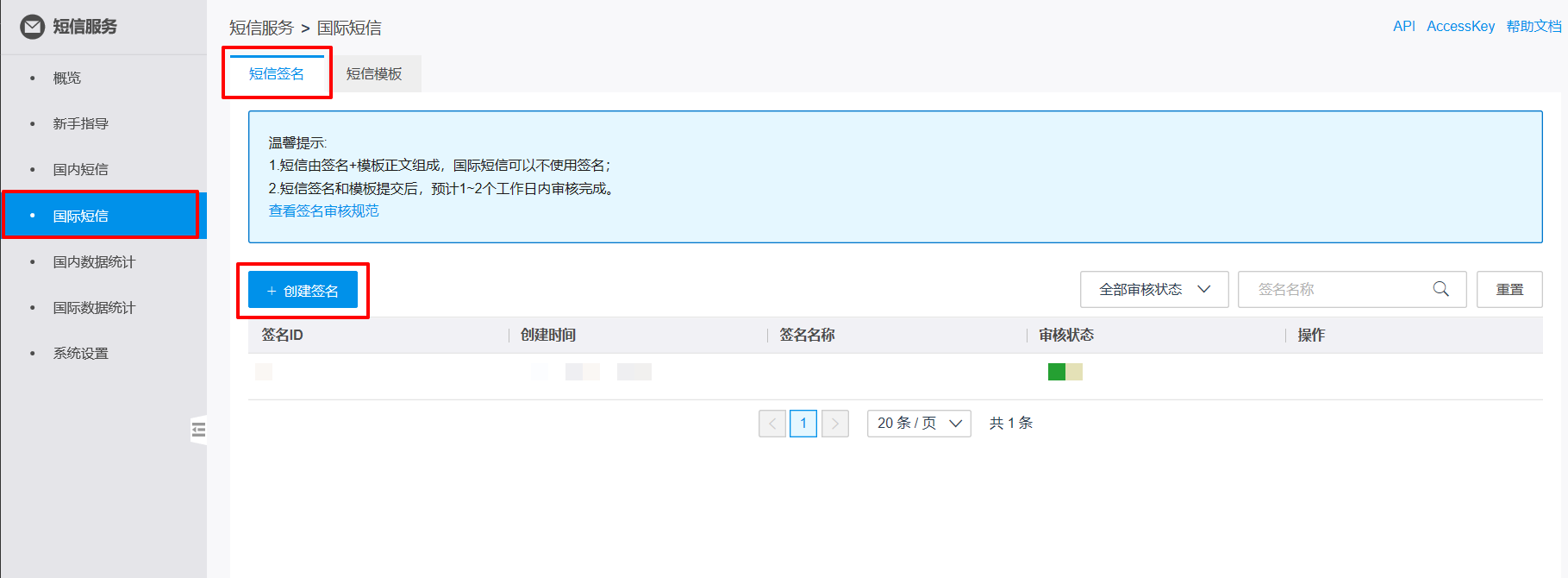The image size is (1568, 578).
Task: Click the 审核状态 column header
Action: (x=1066, y=335)
